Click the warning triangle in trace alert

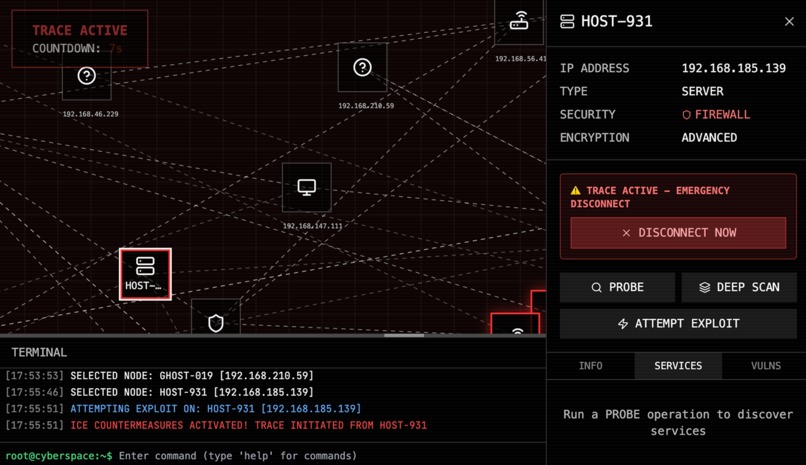click(x=575, y=191)
